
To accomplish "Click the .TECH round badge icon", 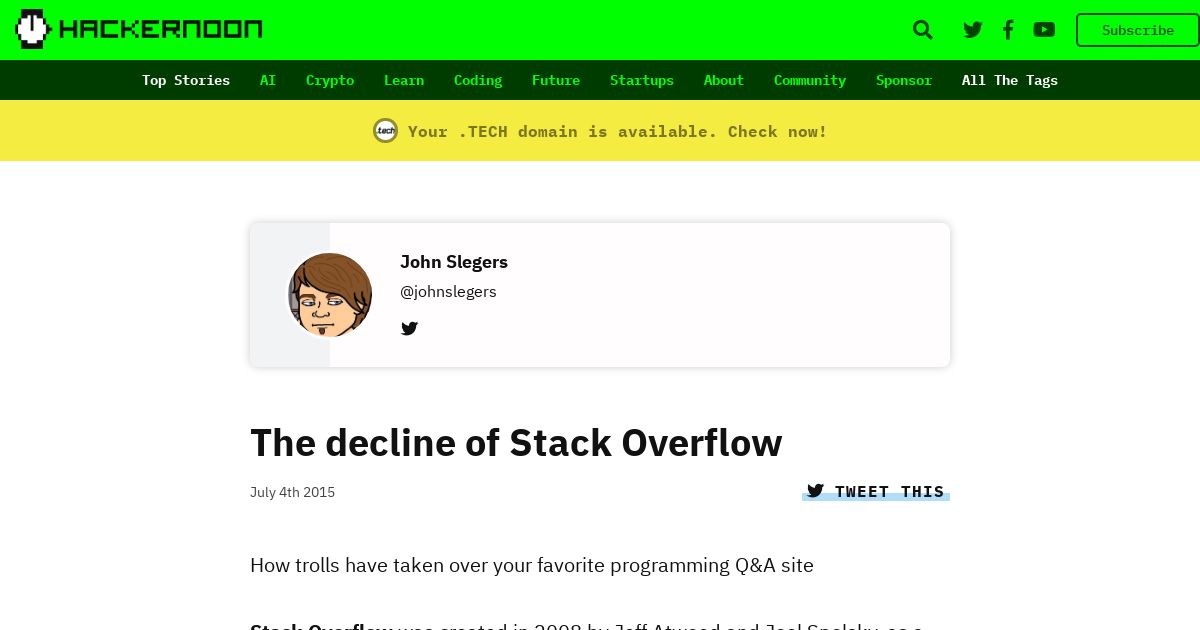I will coord(386,131).
